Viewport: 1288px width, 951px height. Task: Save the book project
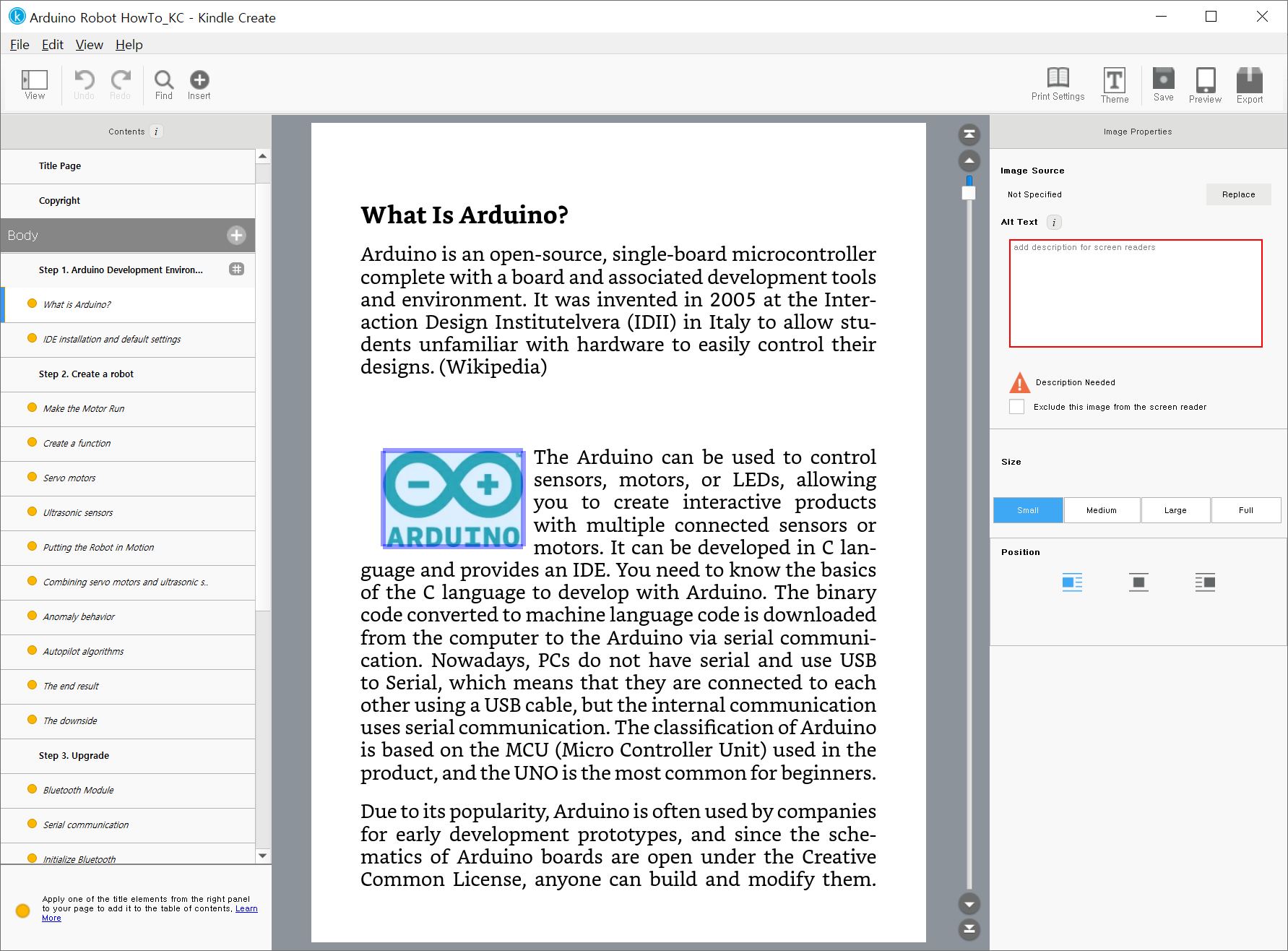(x=1164, y=85)
